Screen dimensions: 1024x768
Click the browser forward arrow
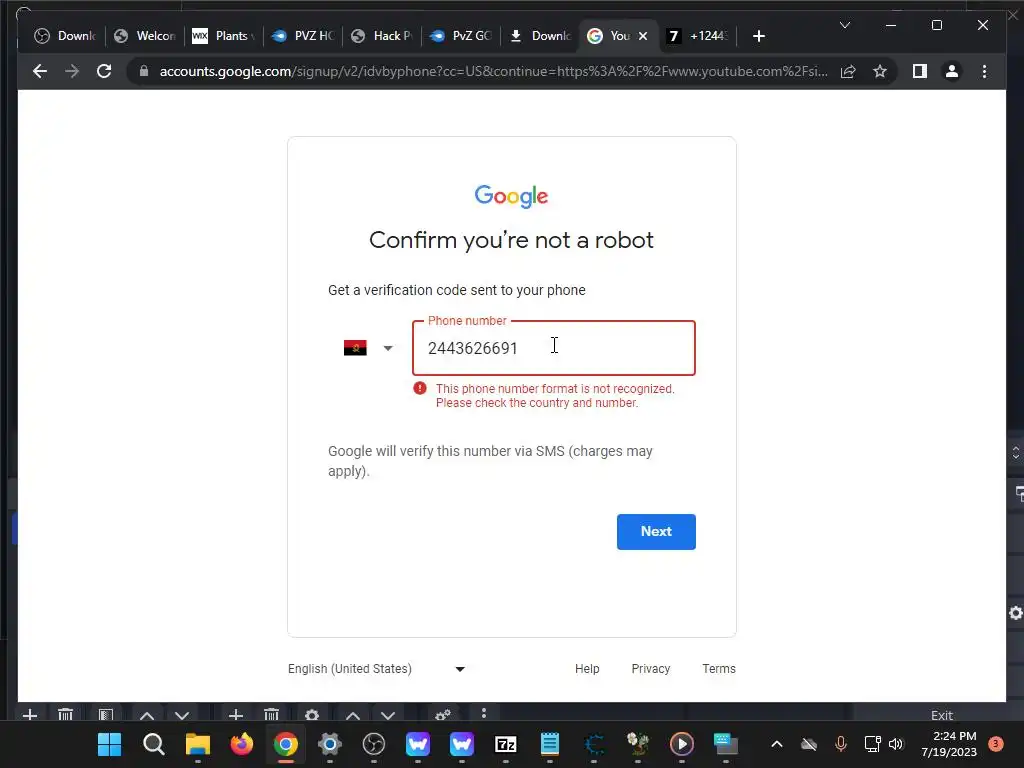72,71
